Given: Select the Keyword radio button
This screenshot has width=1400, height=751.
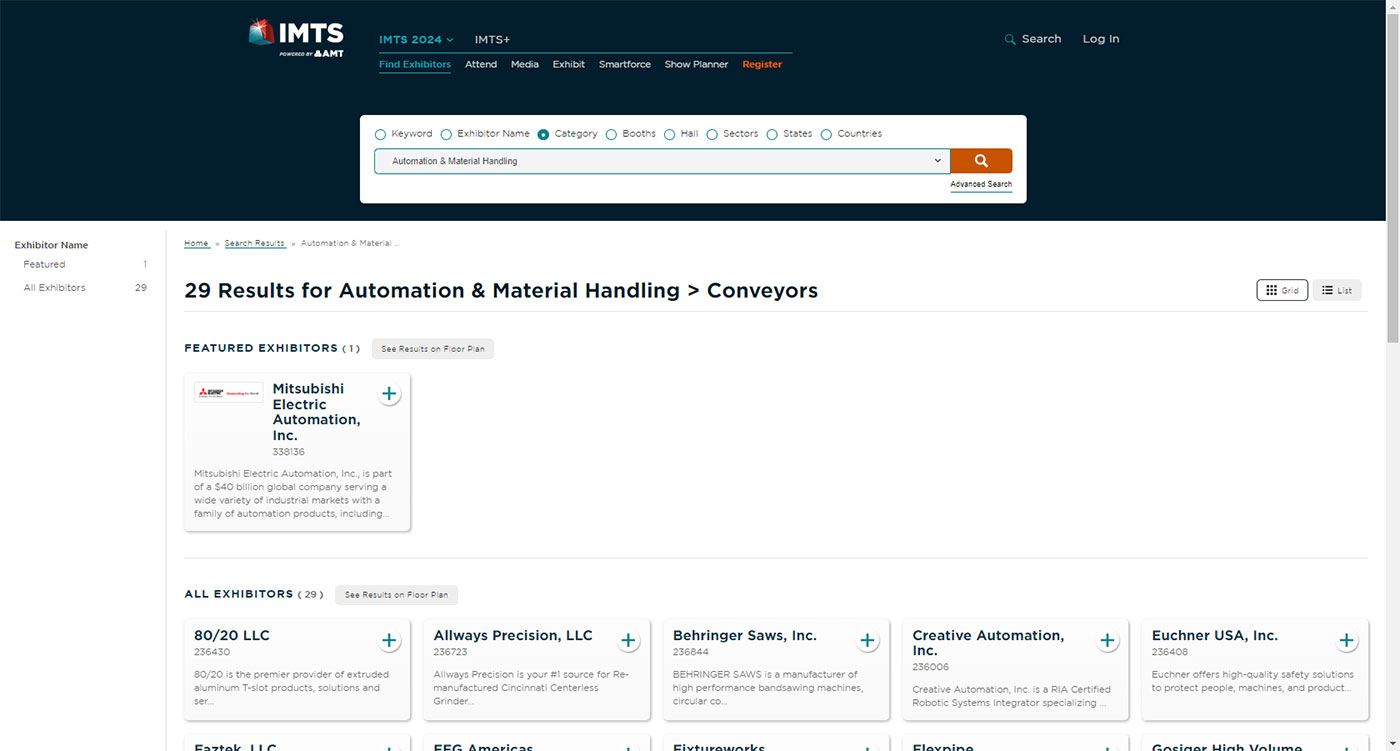Looking at the screenshot, I should click(380, 134).
